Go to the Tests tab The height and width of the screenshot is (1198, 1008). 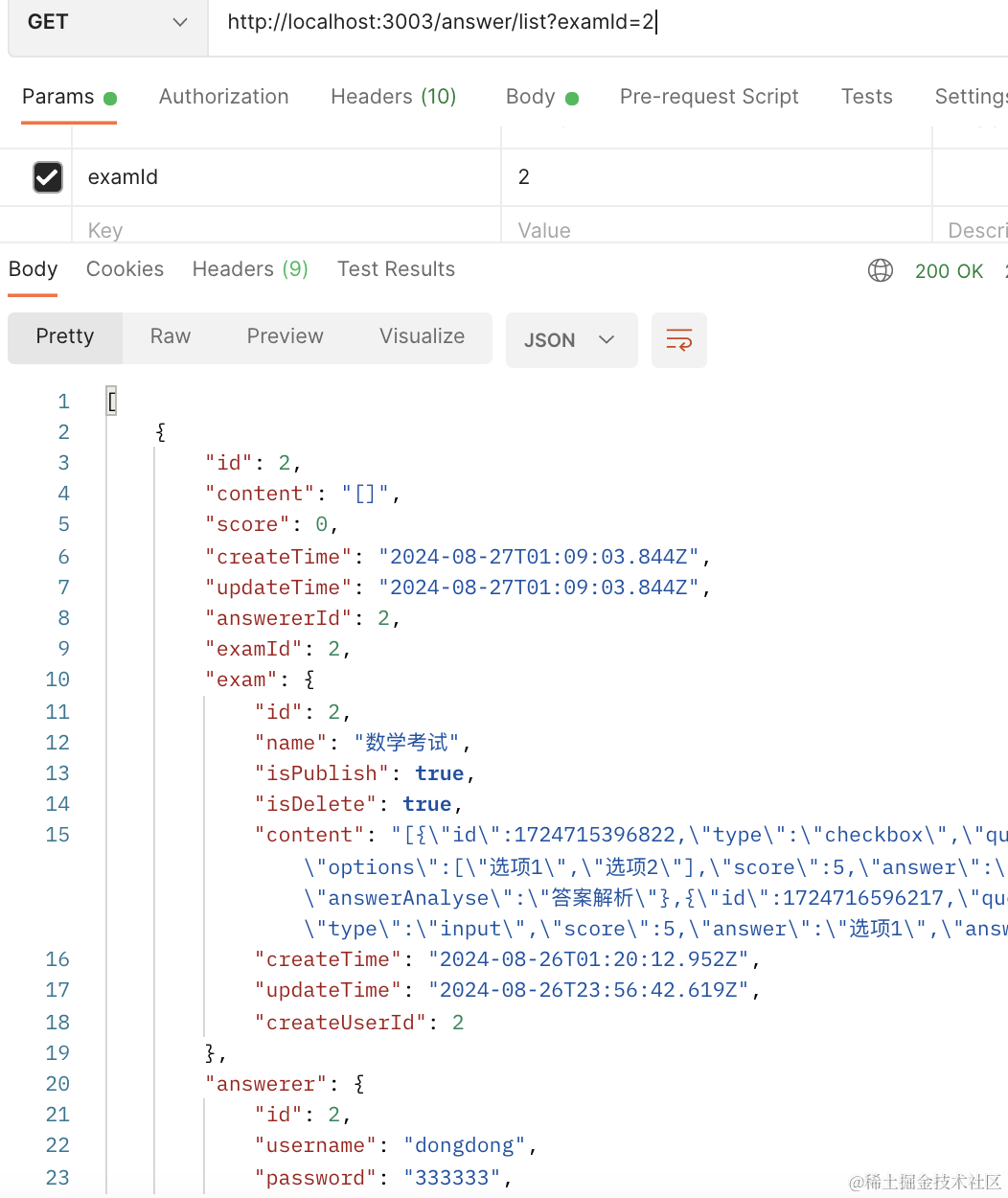(866, 97)
